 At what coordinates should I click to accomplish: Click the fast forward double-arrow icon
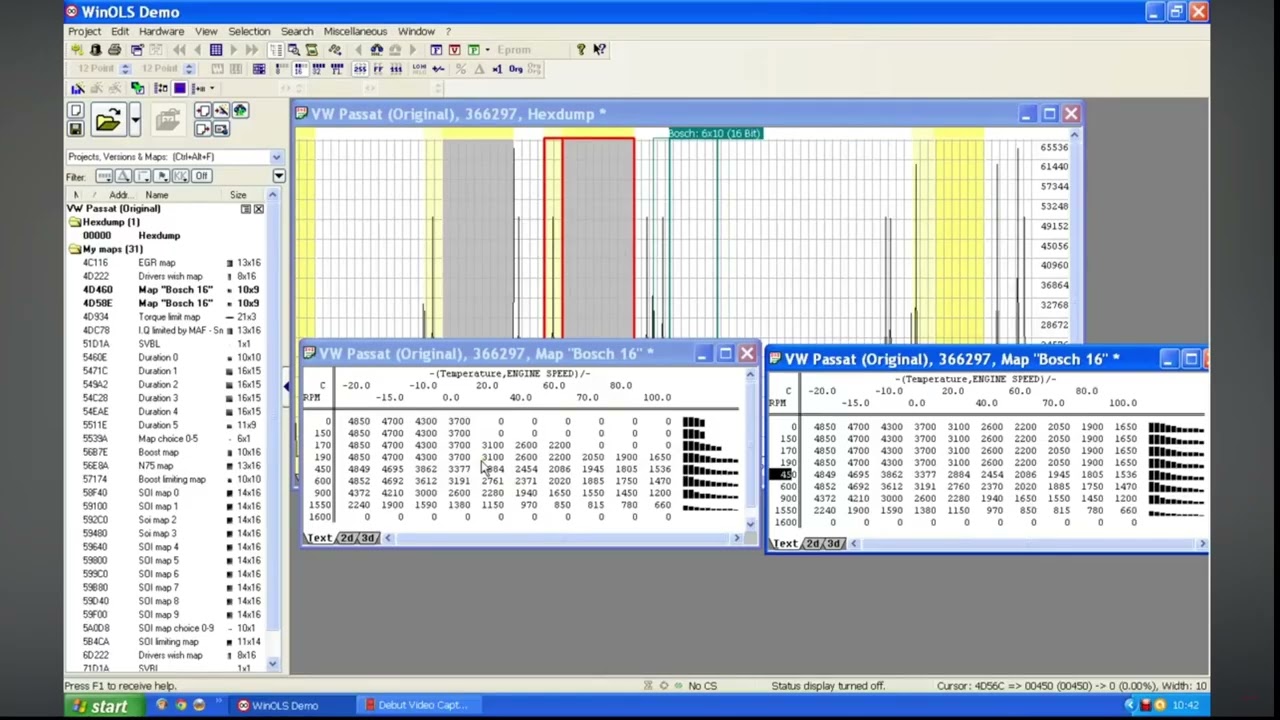pyautogui.click(x=252, y=49)
